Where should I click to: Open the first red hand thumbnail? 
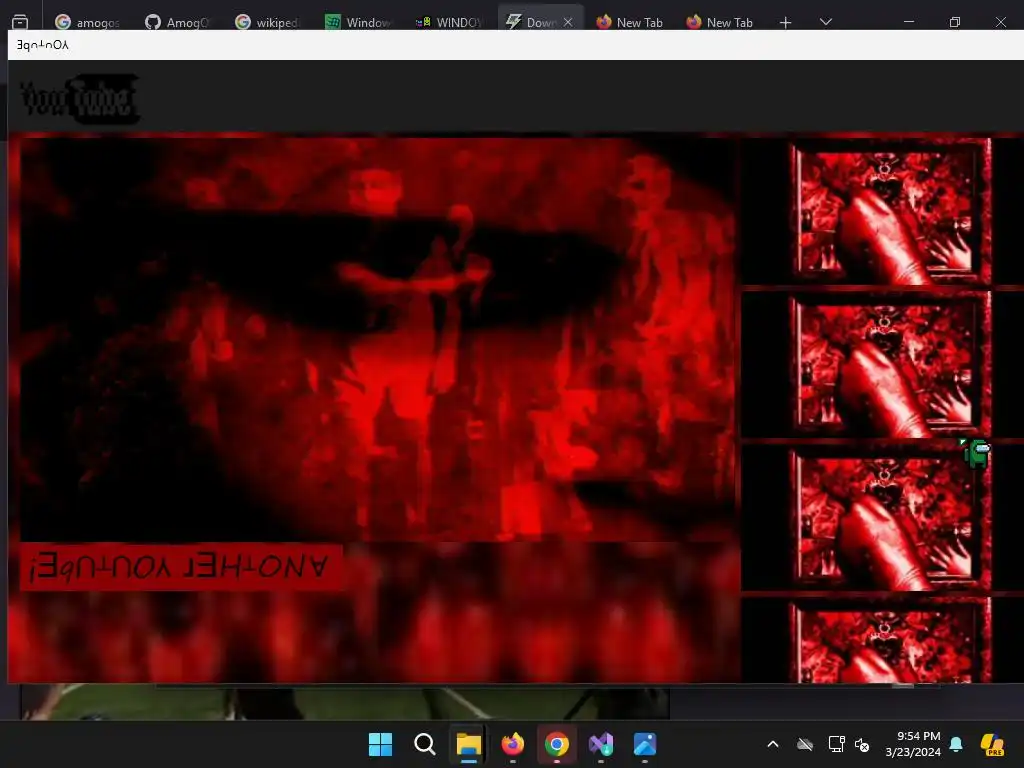click(x=891, y=212)
